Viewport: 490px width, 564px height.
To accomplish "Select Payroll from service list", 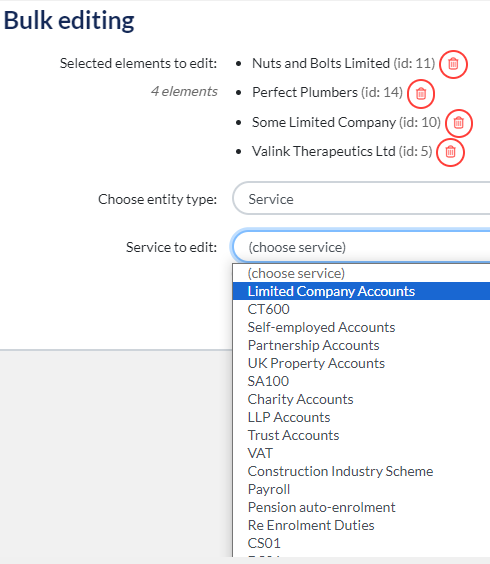I will 361,489.
